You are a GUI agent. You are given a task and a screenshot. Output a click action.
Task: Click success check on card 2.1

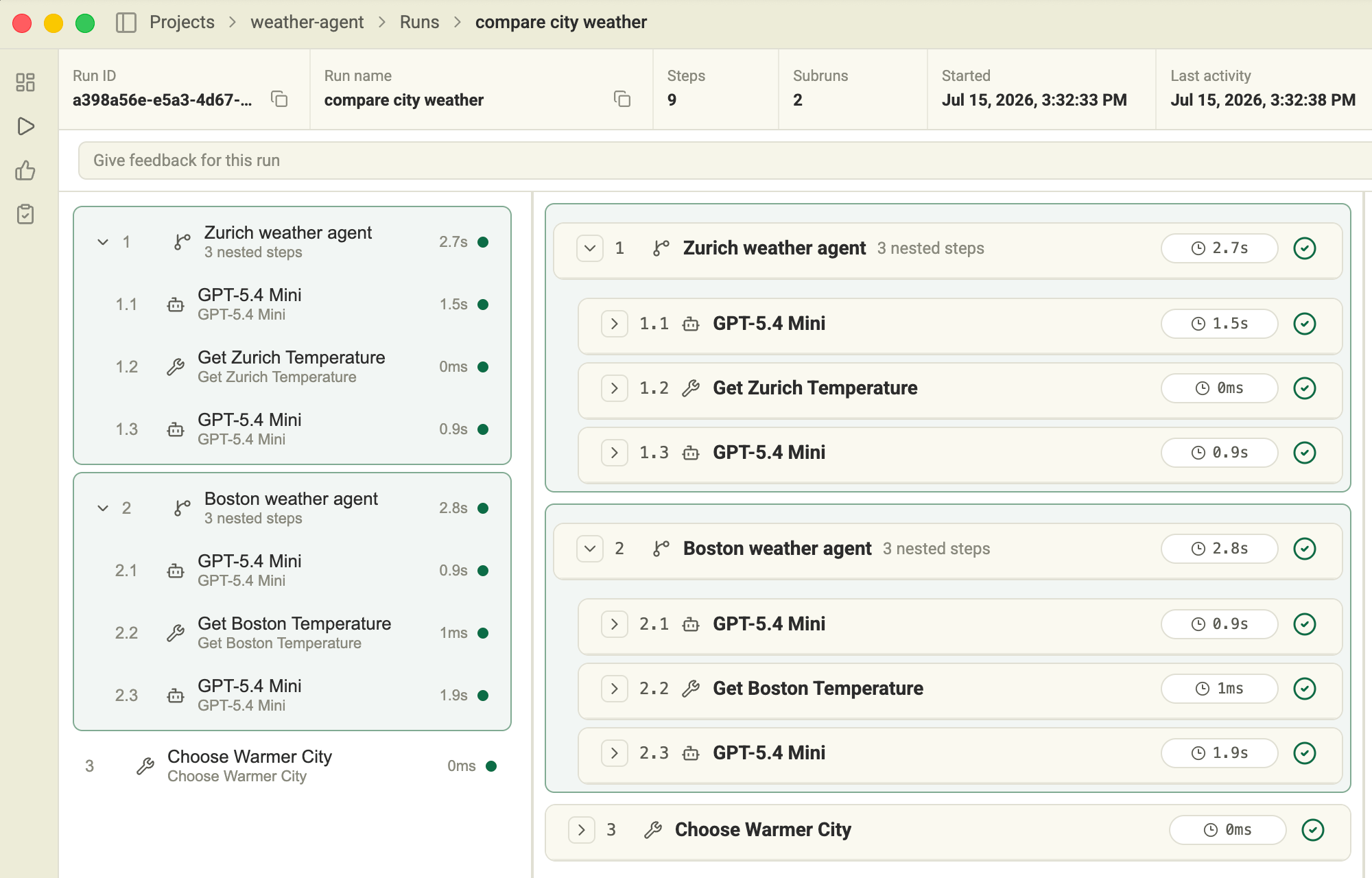tap(1304, 624)
